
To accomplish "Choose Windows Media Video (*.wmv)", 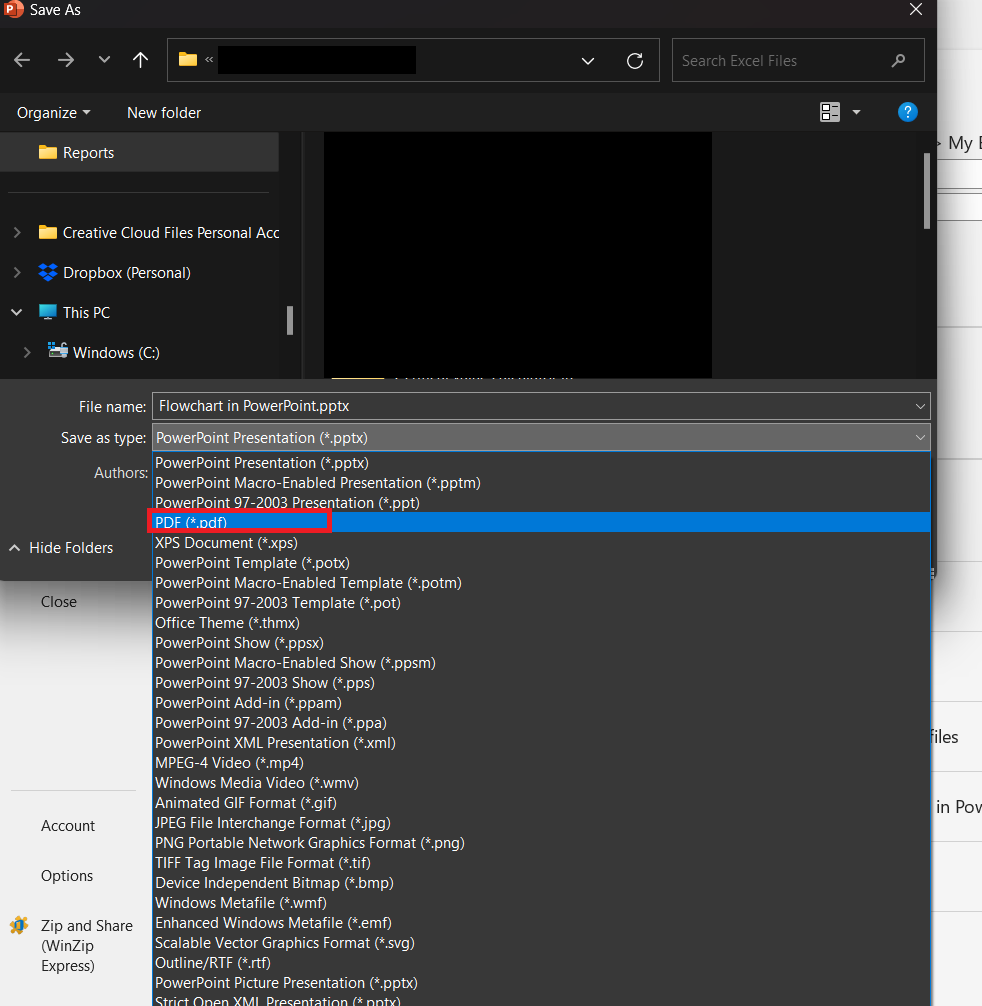I will coord(541,783).
